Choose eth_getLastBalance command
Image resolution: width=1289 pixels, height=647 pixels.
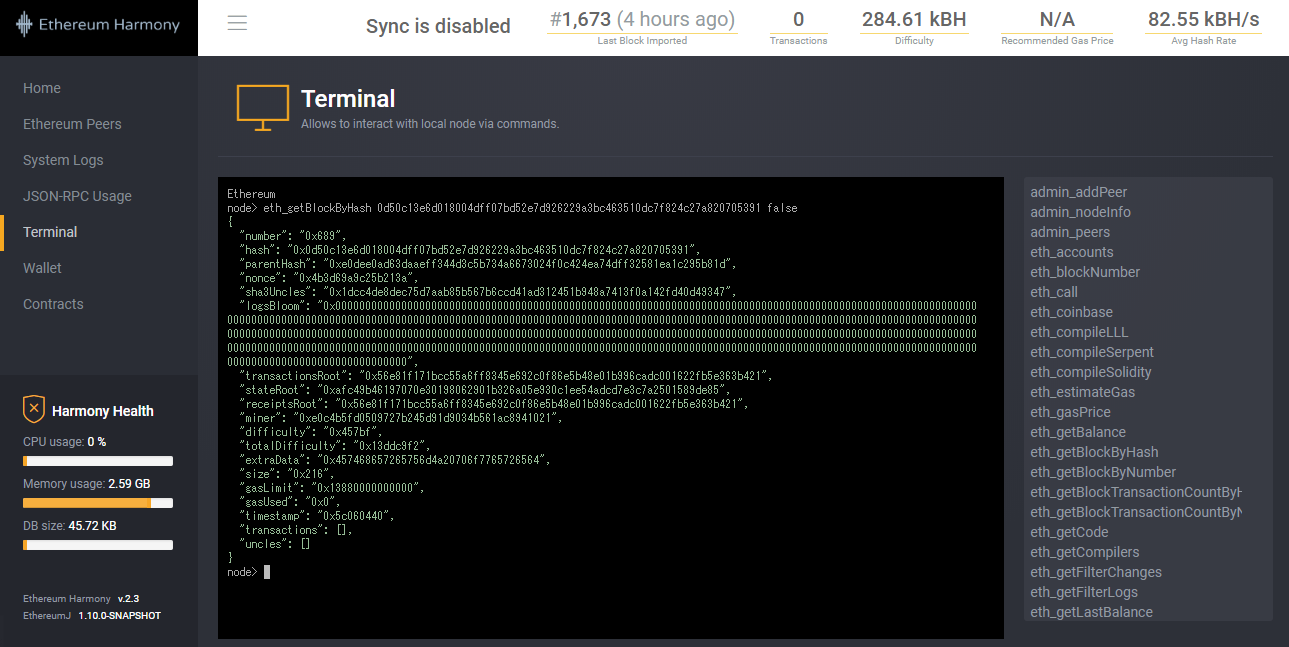tap(1091, 612)
